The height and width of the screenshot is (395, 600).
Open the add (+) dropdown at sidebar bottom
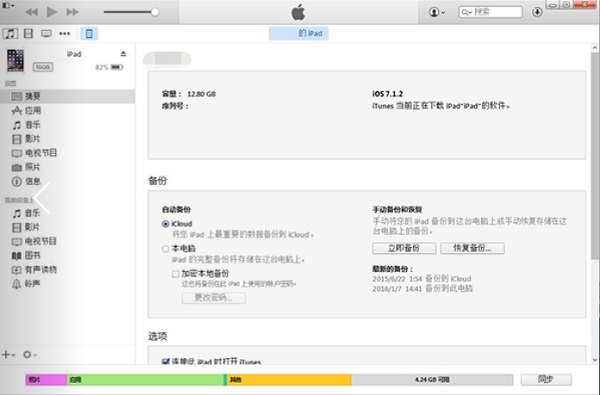pyautogui.click(x=8, y=354)
